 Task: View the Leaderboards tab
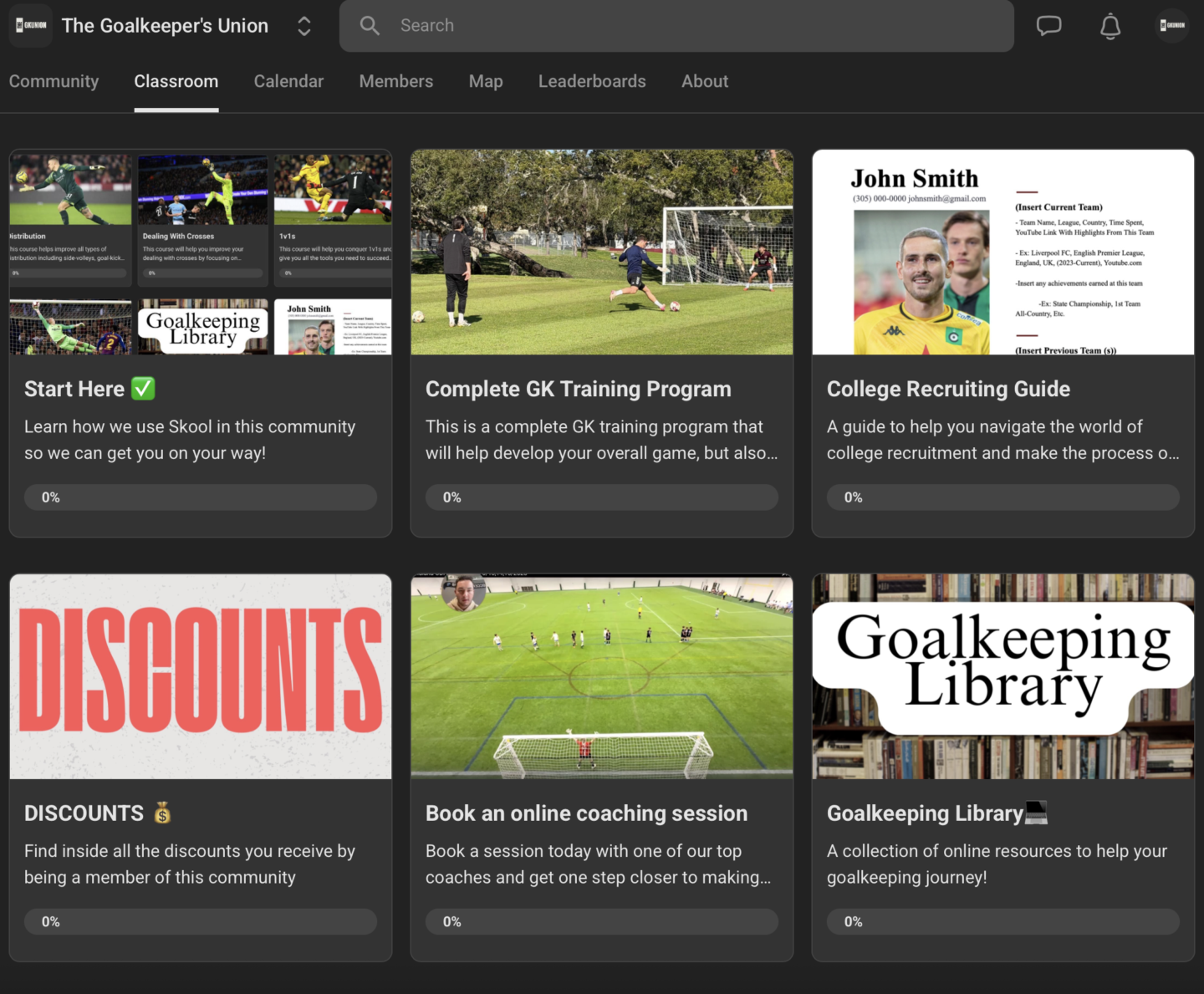click(592, 81)
